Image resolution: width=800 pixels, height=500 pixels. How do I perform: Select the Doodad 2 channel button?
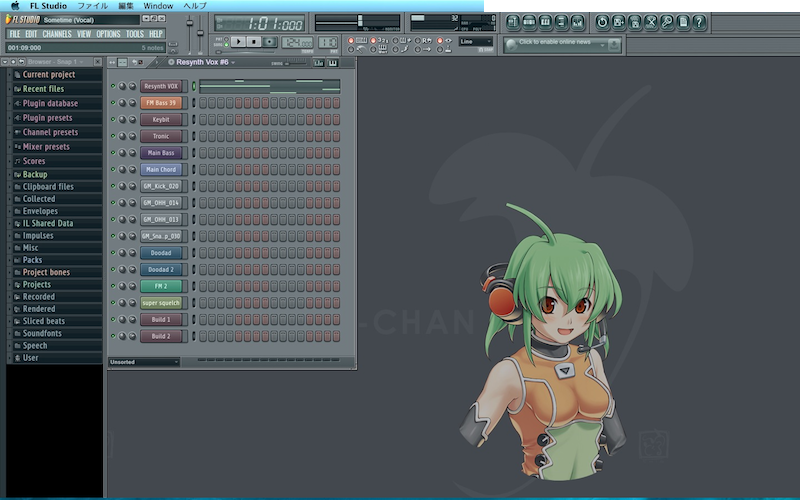pyautogui.click(x=161, y=269)
